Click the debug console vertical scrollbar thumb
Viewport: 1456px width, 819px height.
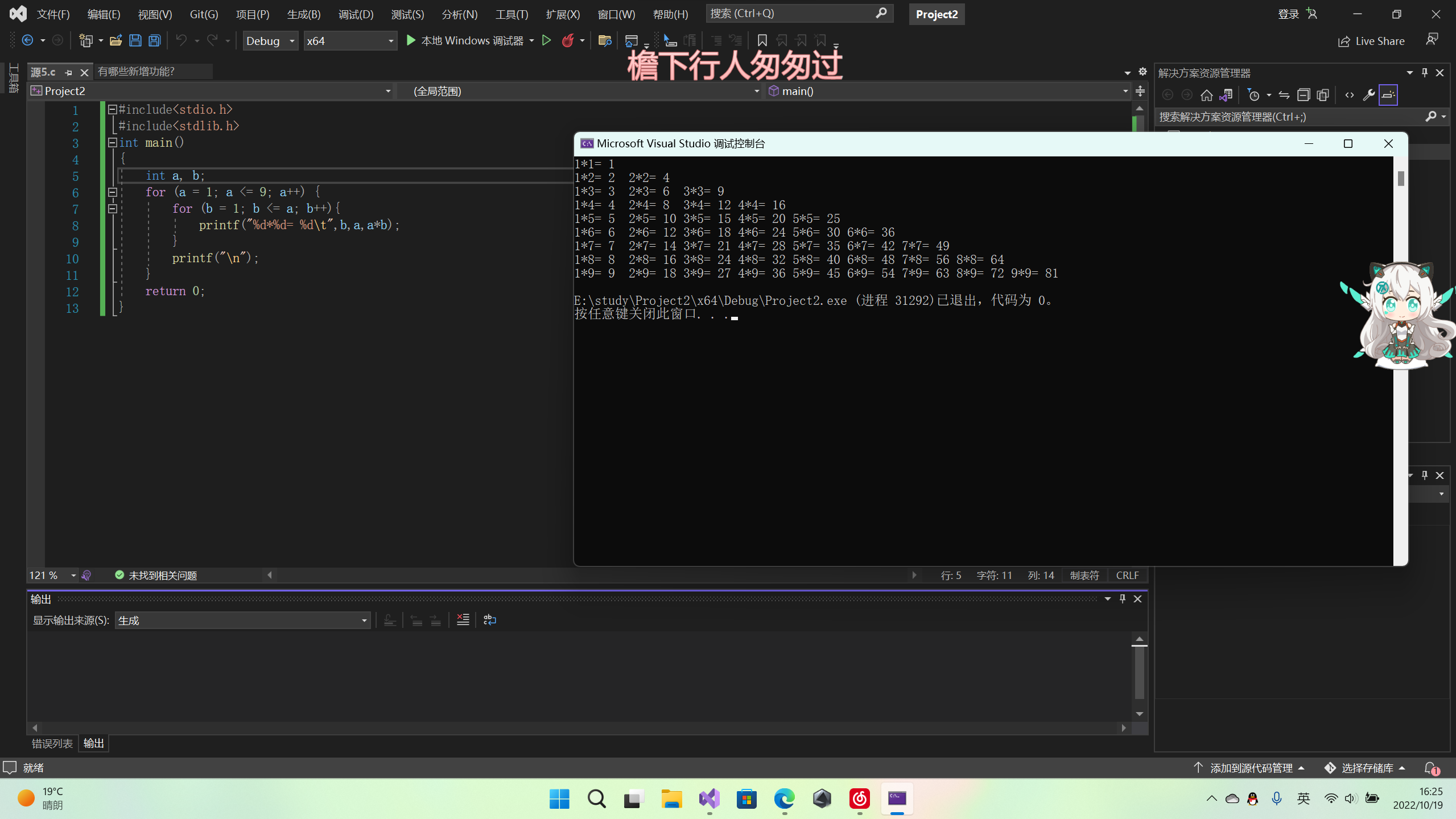click(1400, 178)
